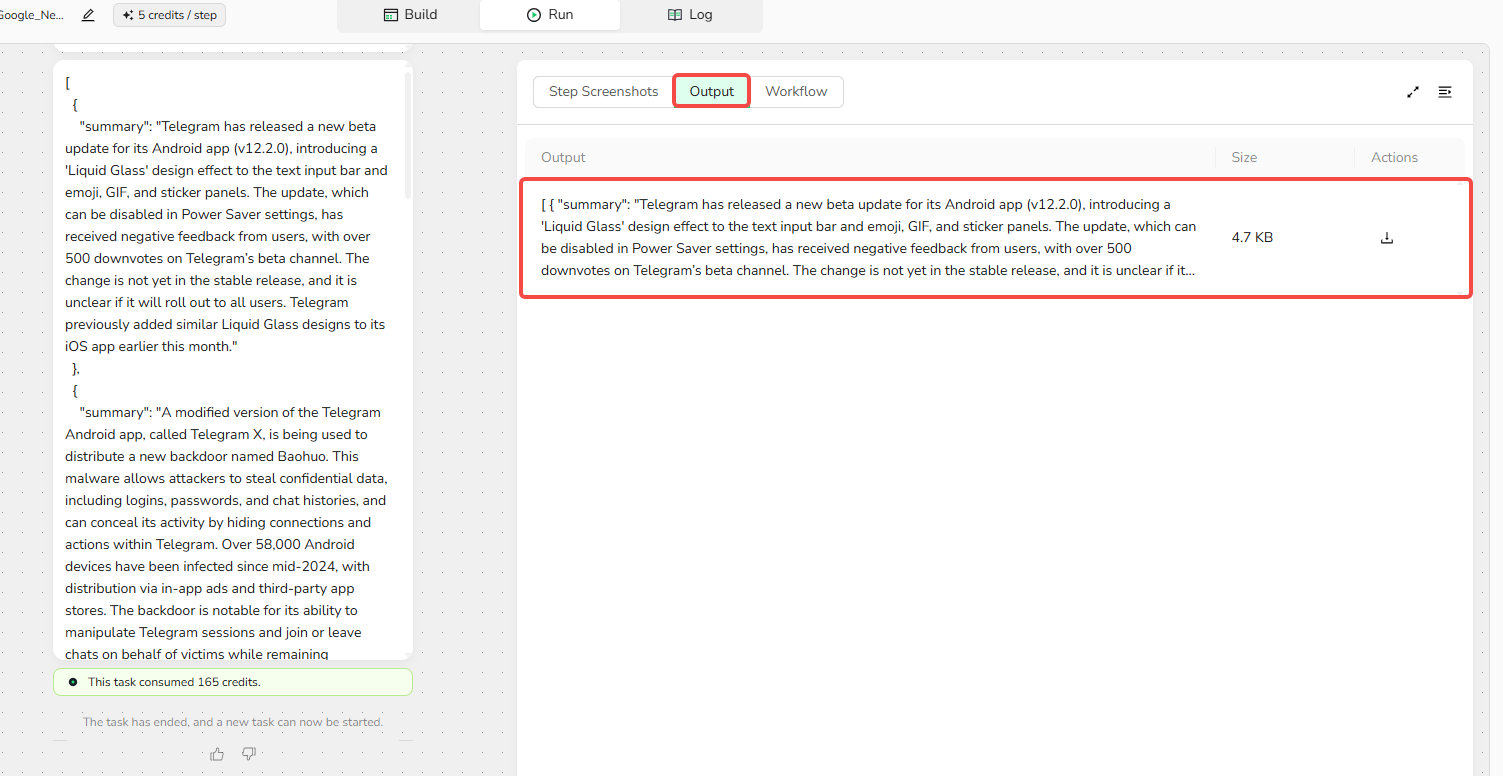
Task: Click the Output column header
Action: [563, 157]
